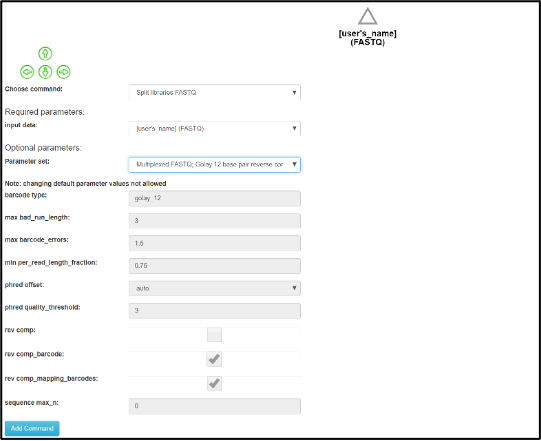Expand the Parameter set dropdown
541x441 pixels.
pyautogui.click(x=215, y=165)
